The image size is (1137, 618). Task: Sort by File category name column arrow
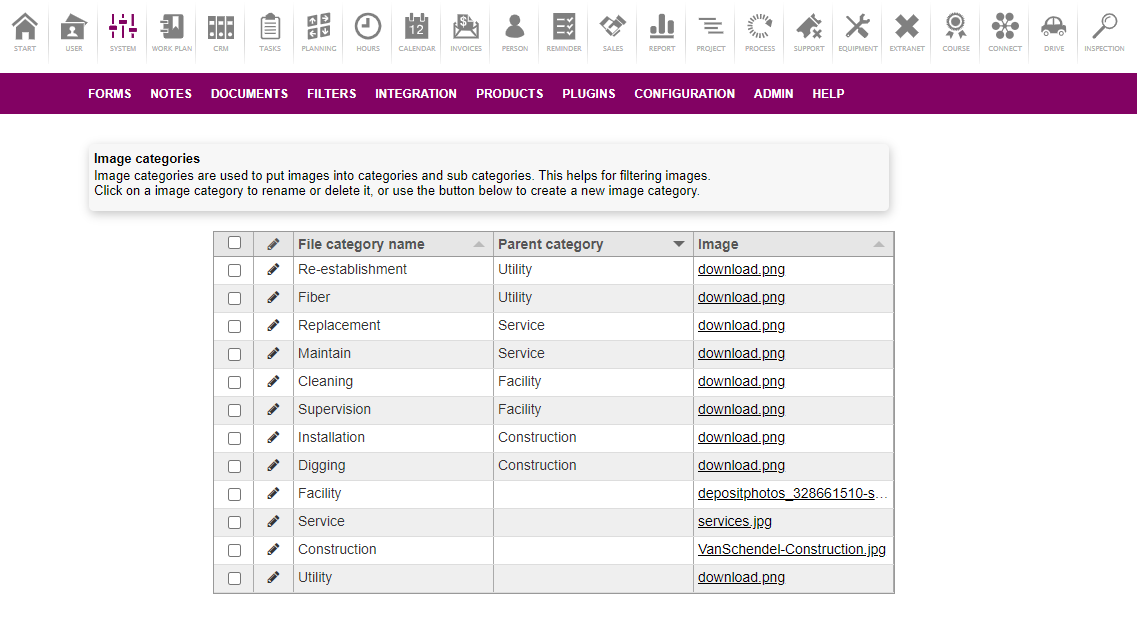coord(479,244)
